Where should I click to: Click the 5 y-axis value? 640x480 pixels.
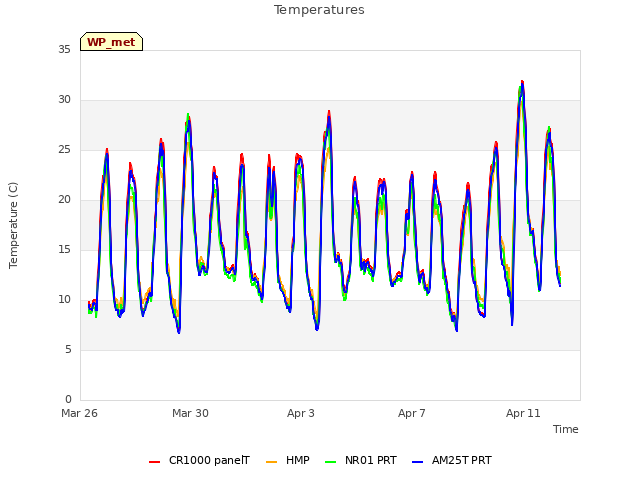68,350
